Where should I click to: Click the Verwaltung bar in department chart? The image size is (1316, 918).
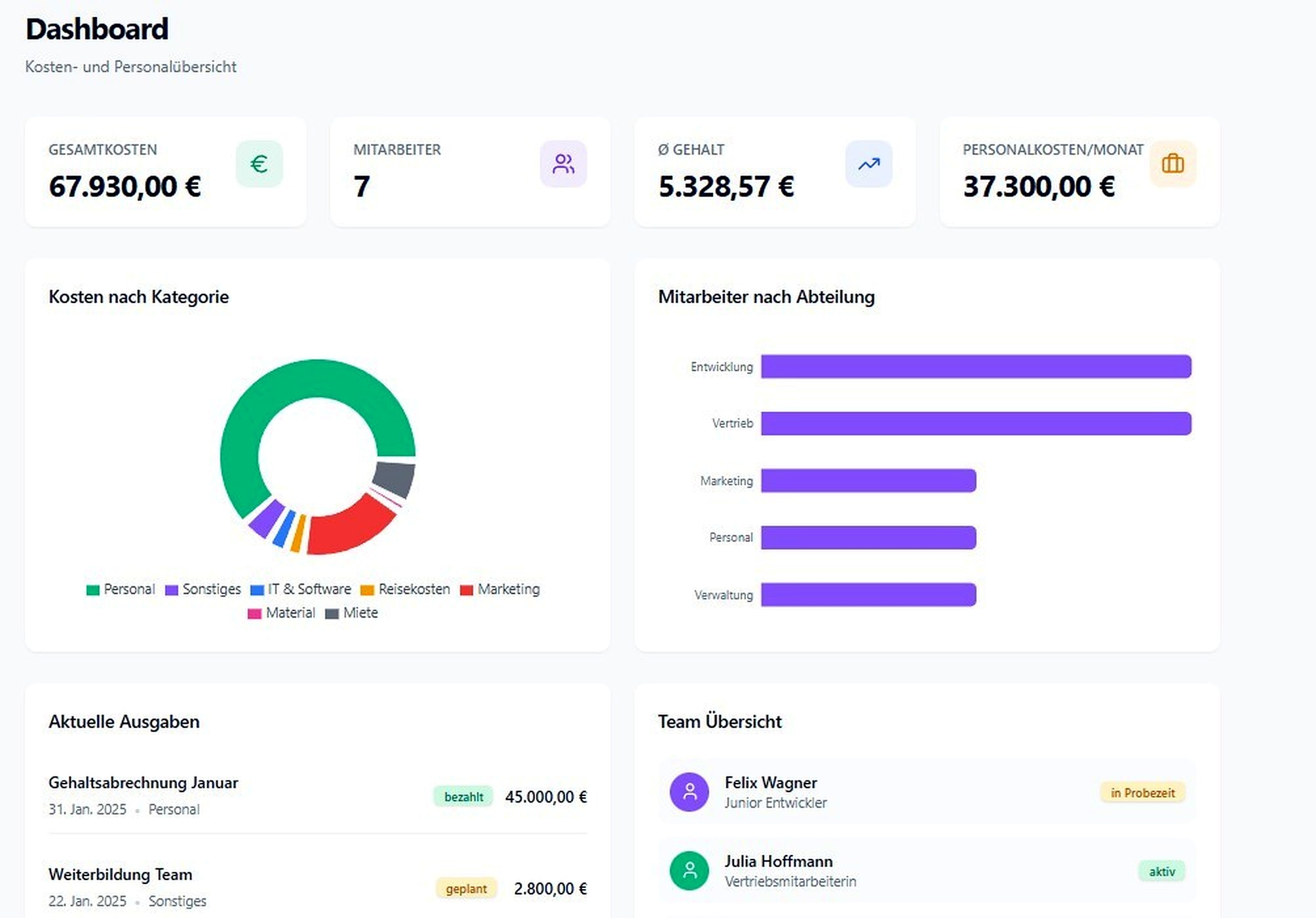click(x=868, y=595)
